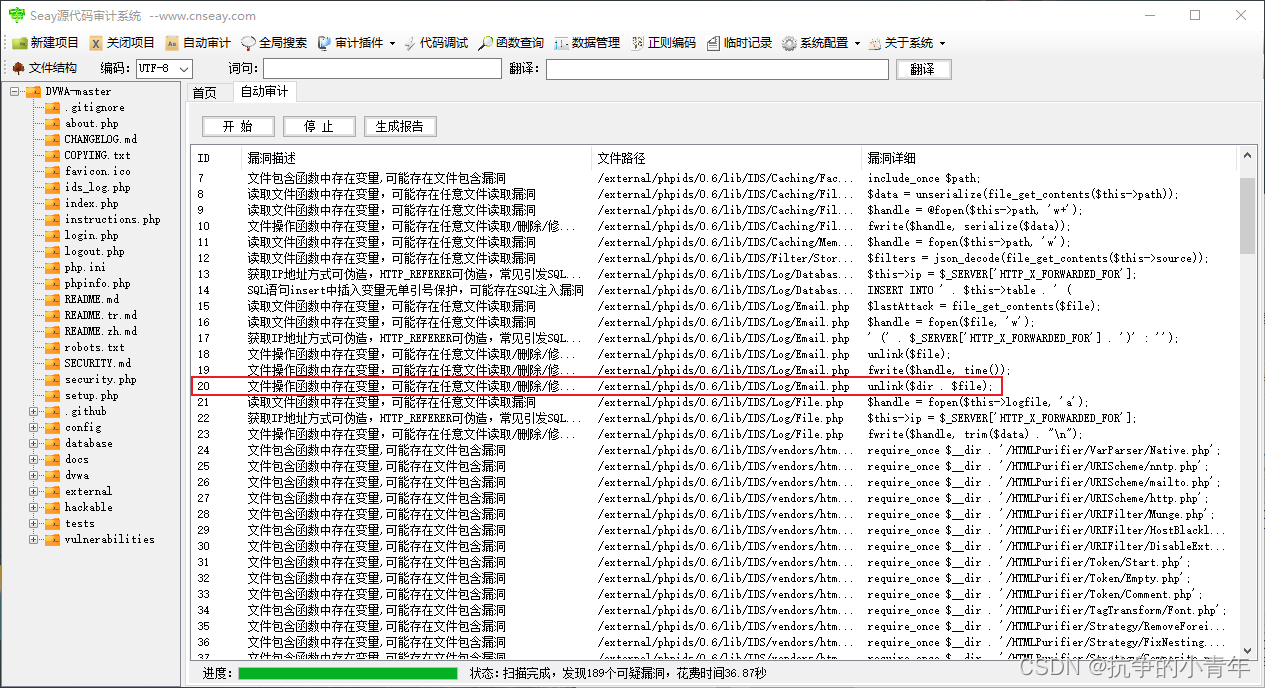Click the folder icon of vulnerabilities

(52, 539)
